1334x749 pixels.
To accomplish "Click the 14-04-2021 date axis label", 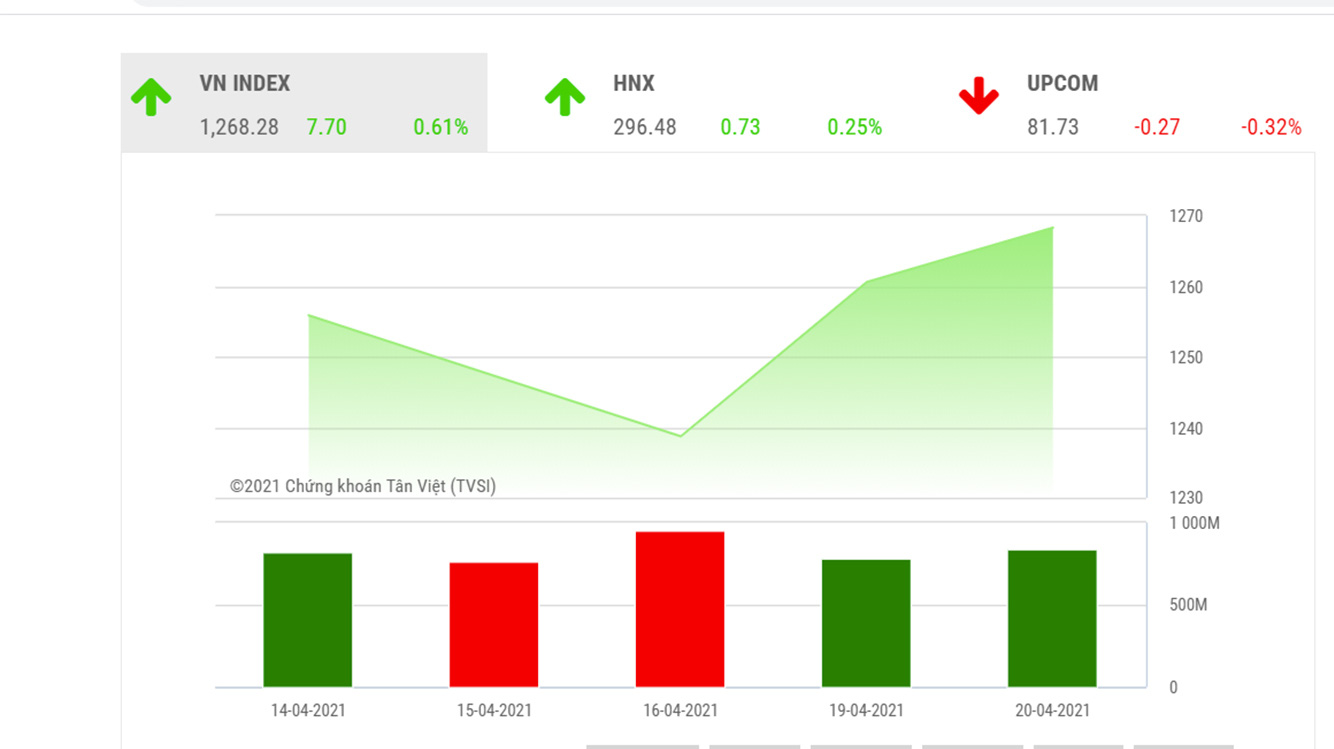I will tap(307, 711).
